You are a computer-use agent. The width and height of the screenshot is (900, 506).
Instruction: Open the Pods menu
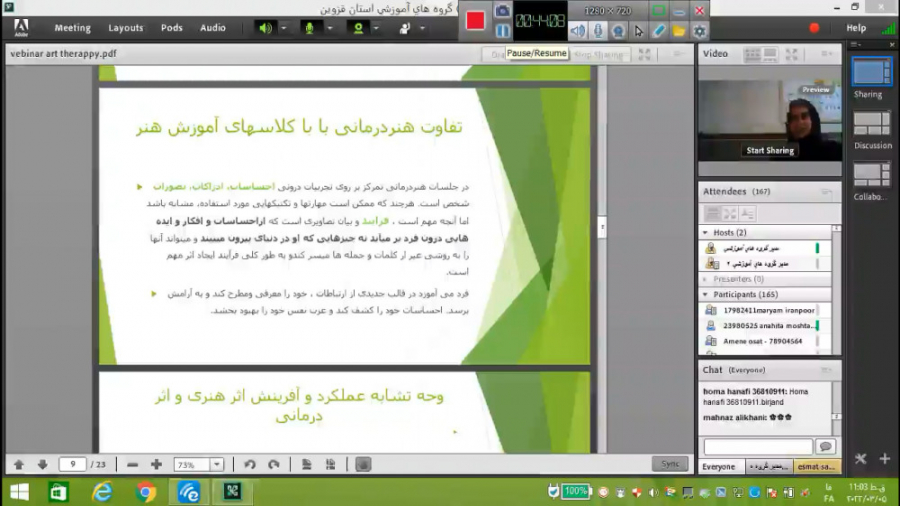point(172,28)
